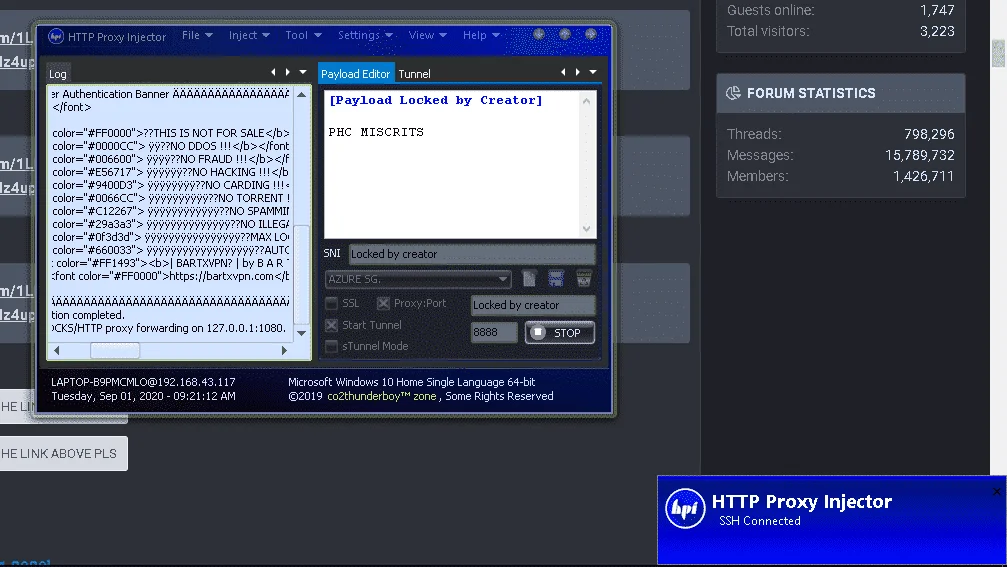Viewport: 1007px width, 567px height.
Task: Click log horizontal scrollbar right arrow
Action: pos(284,351)
